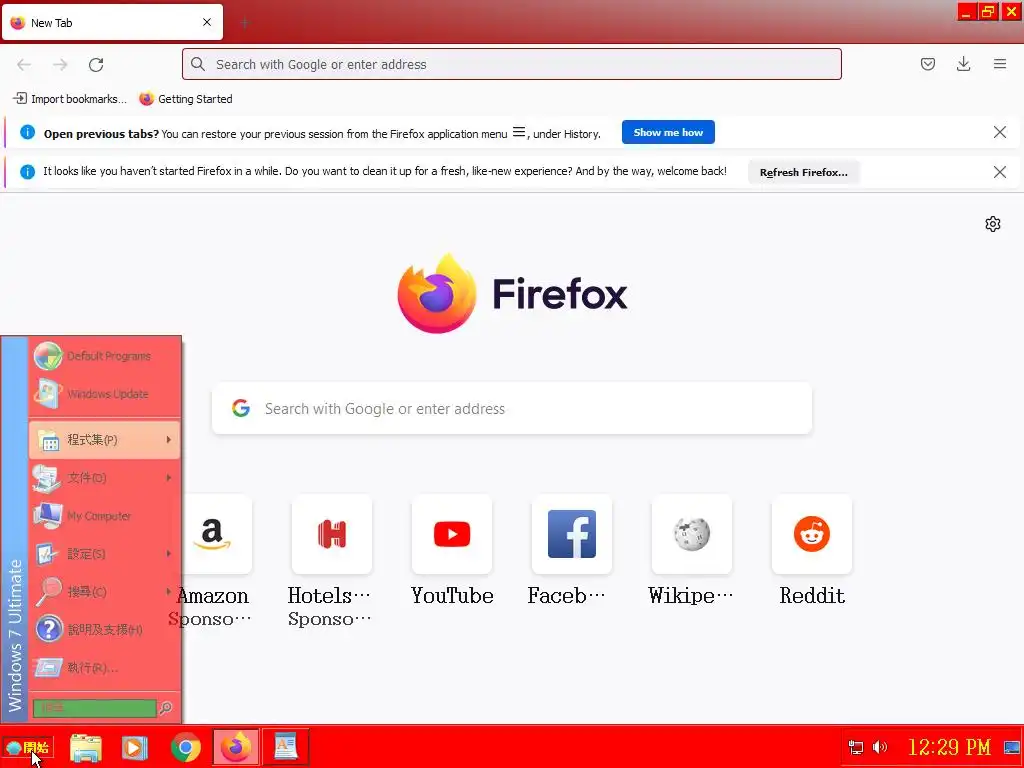Save to Pocket using the toolbar icon
Viewport: 1024px width, 768px height.
click(x=927, y=64)
